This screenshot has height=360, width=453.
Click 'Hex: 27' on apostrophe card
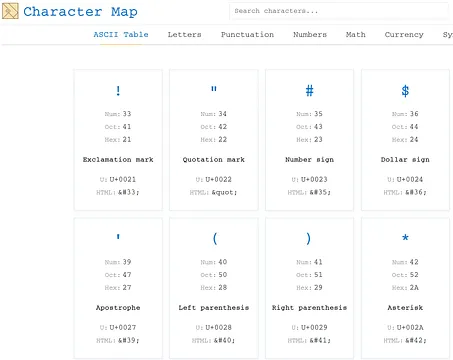(x=118, y=288)
